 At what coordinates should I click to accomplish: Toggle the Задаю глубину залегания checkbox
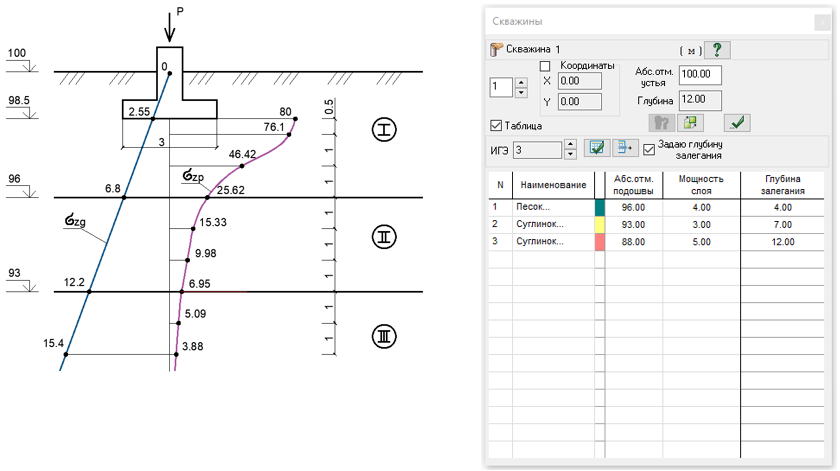(649, 149)
